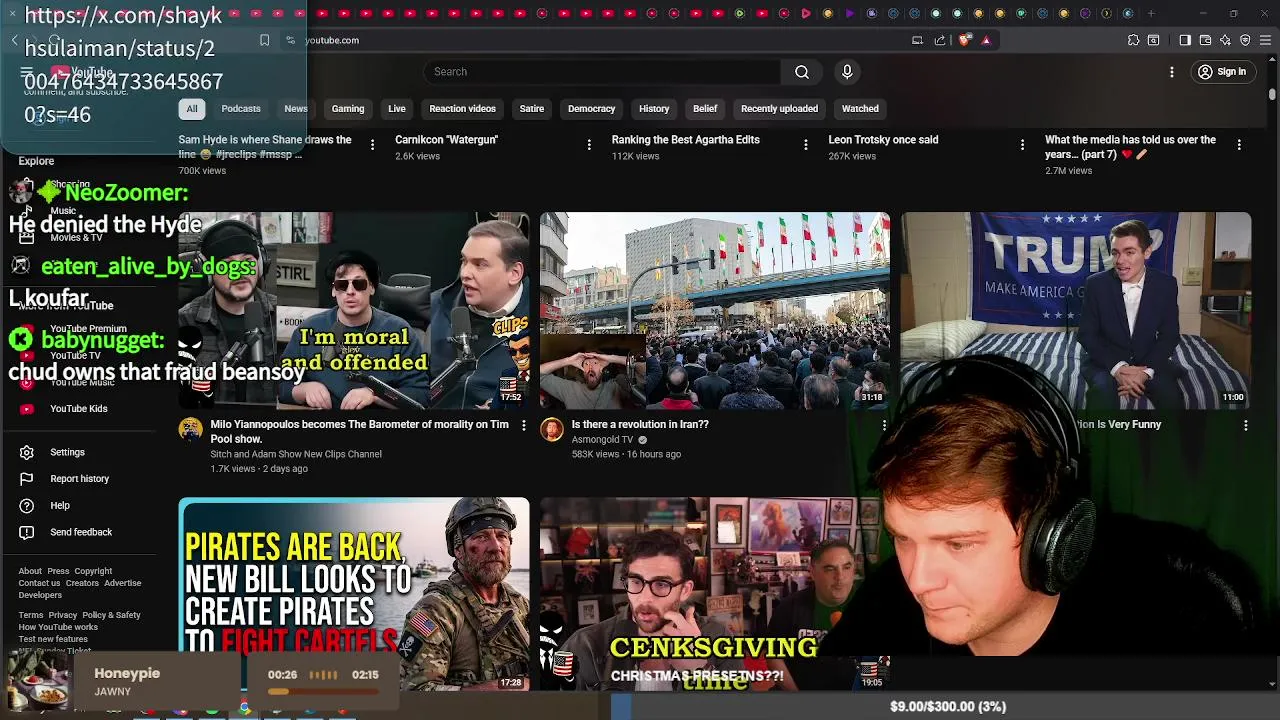The image size is (1280, 720).
Task: Click the Report history flag icon
Action: [x=27, y=479]
